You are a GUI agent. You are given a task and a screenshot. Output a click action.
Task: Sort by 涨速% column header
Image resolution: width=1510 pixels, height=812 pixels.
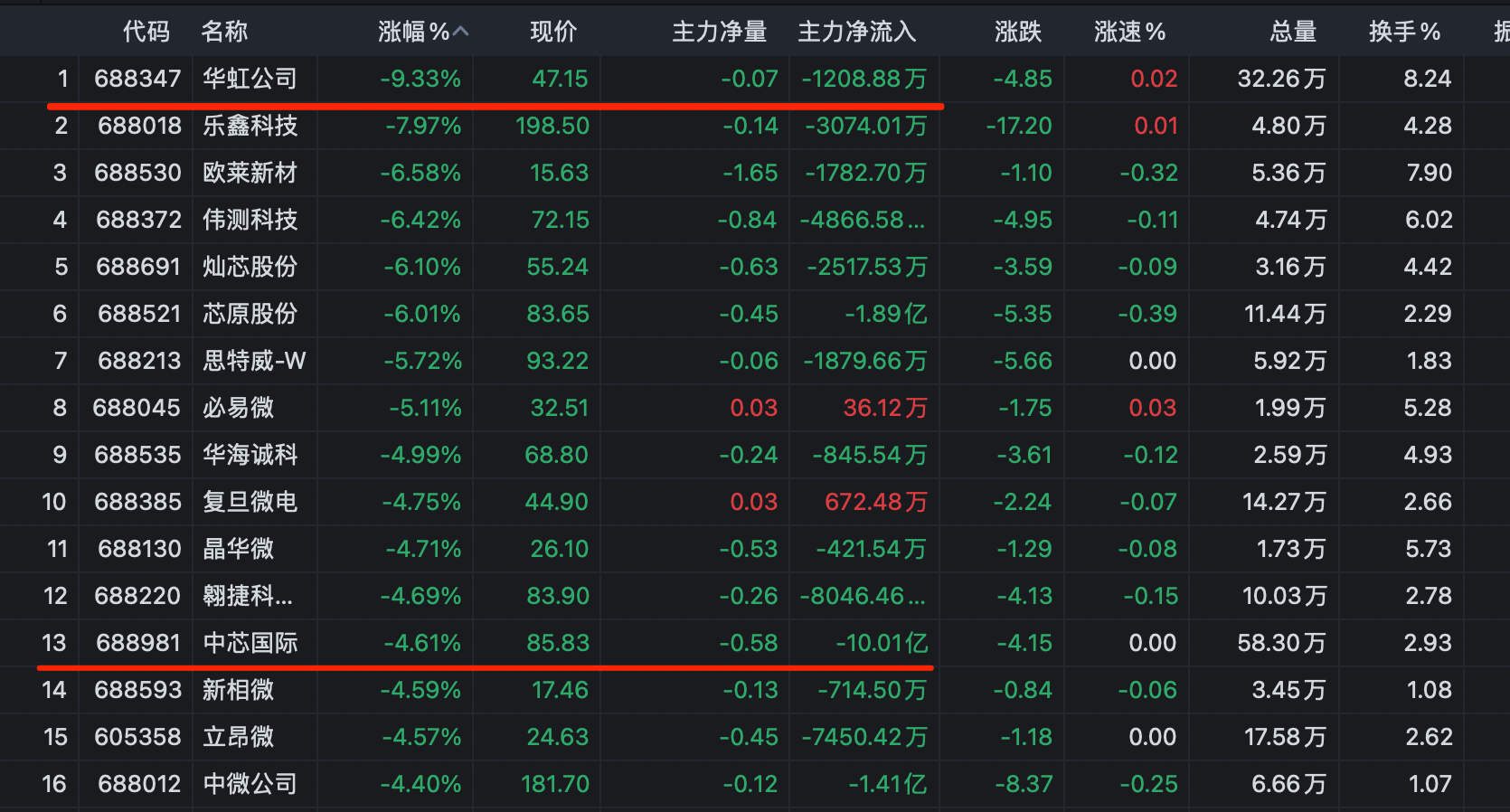click(x=1129, y=32)
